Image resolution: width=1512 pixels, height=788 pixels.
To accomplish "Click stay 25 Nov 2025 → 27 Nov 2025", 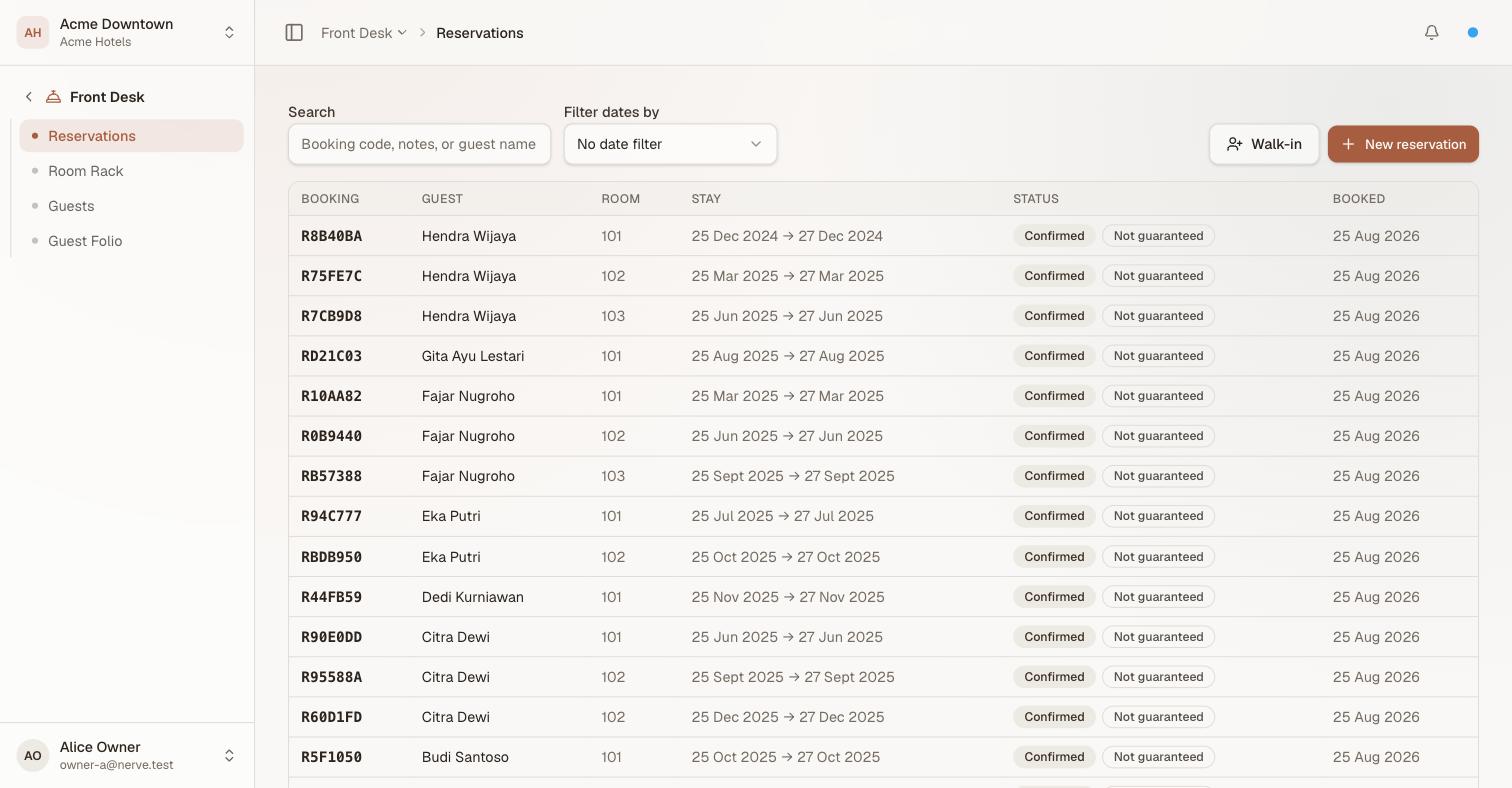I will point(788,597).
